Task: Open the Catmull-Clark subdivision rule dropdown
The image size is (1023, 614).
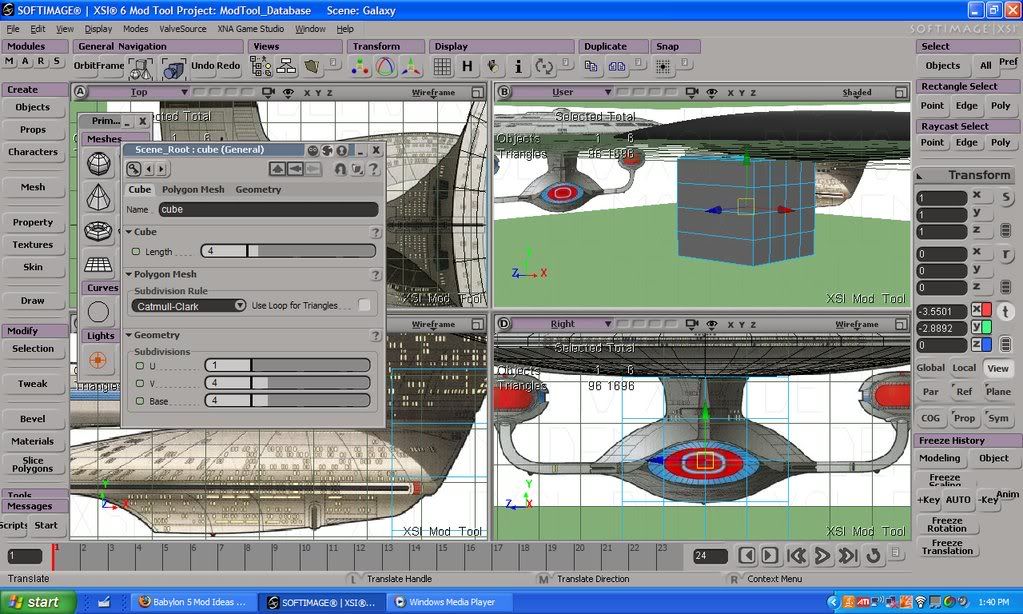Action: click(189, 306)
